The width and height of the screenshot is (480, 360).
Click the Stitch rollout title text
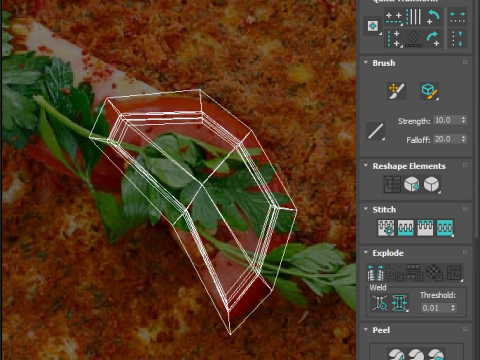coord(384,209)
